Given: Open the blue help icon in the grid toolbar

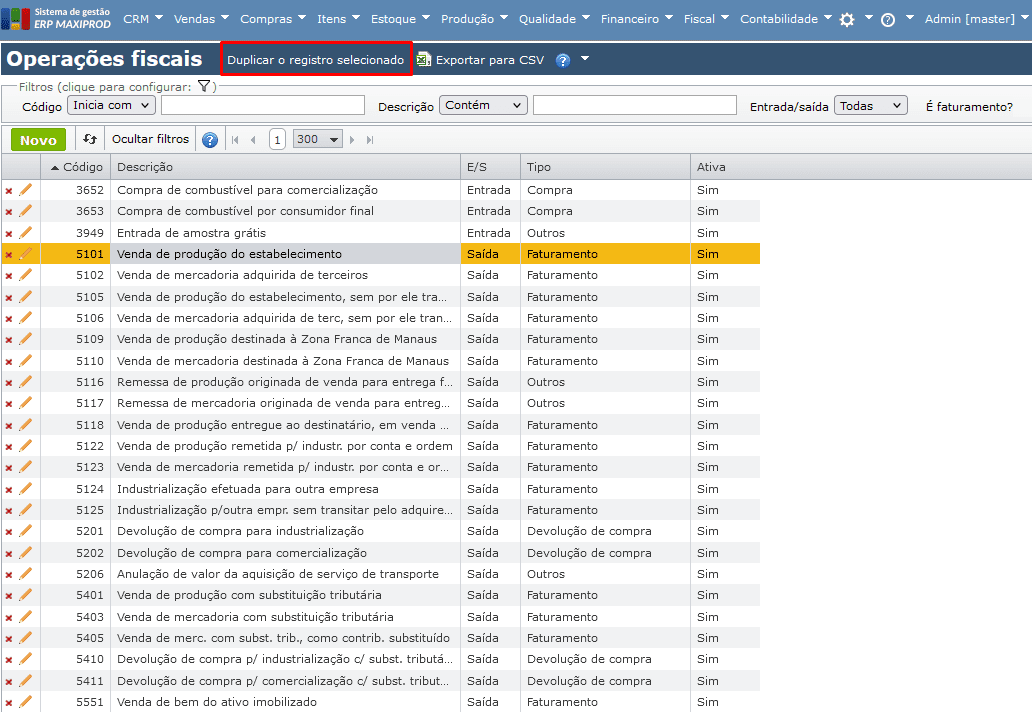Looking at the screenshot, I should tap(209, 140).
